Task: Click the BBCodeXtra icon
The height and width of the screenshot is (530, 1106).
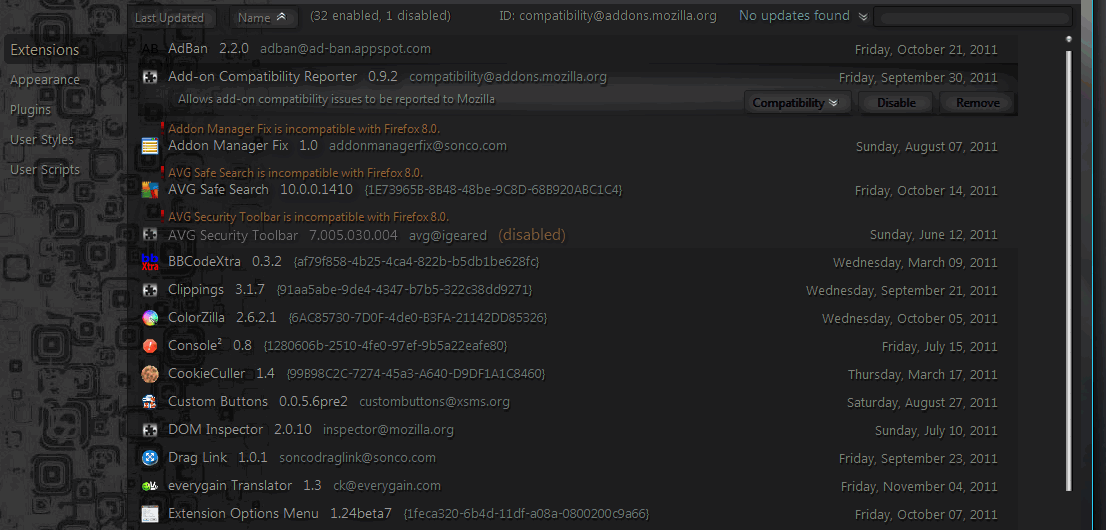Action: pyautogui.click(x=150, y=262)
